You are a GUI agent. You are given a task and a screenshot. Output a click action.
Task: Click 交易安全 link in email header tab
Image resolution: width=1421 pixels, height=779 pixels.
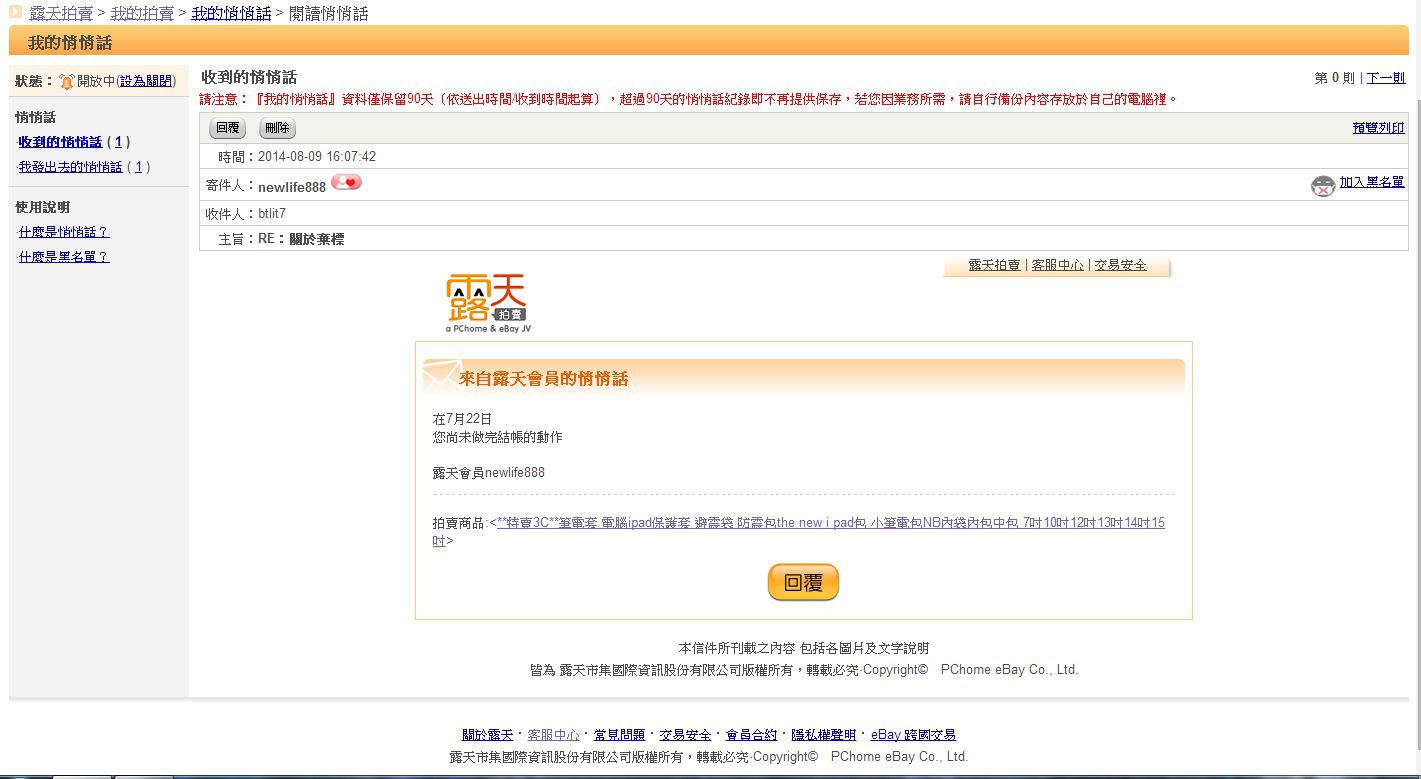(x=1120, y=266)
